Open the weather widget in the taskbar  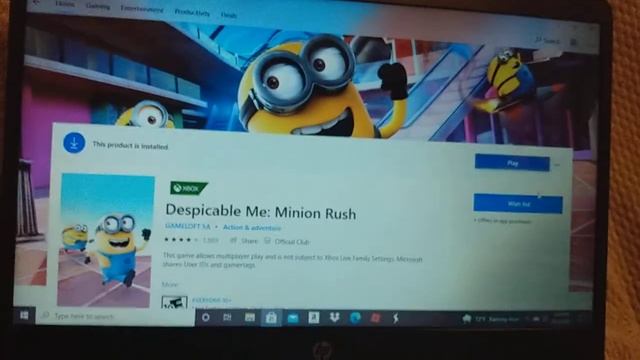(491, 319)
